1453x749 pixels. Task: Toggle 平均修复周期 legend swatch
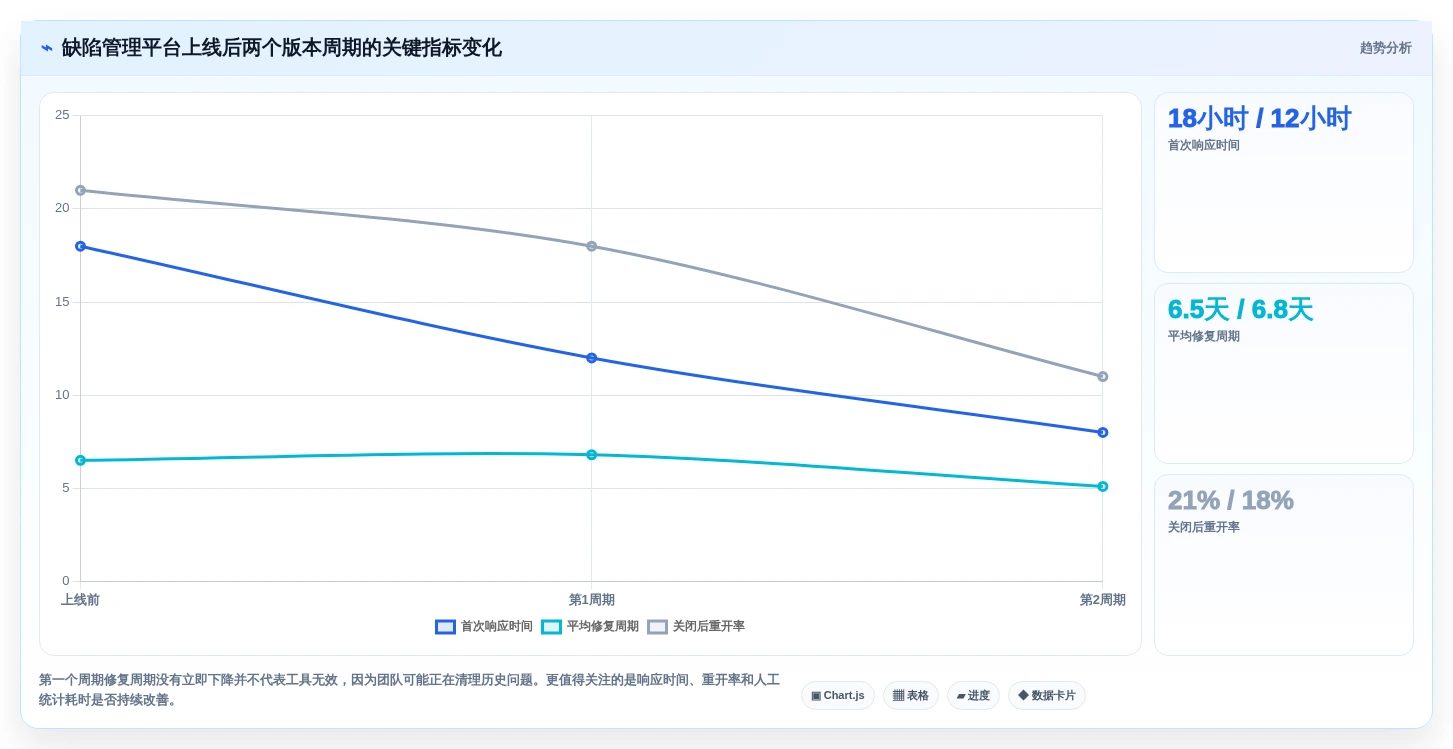coord(551,627)
